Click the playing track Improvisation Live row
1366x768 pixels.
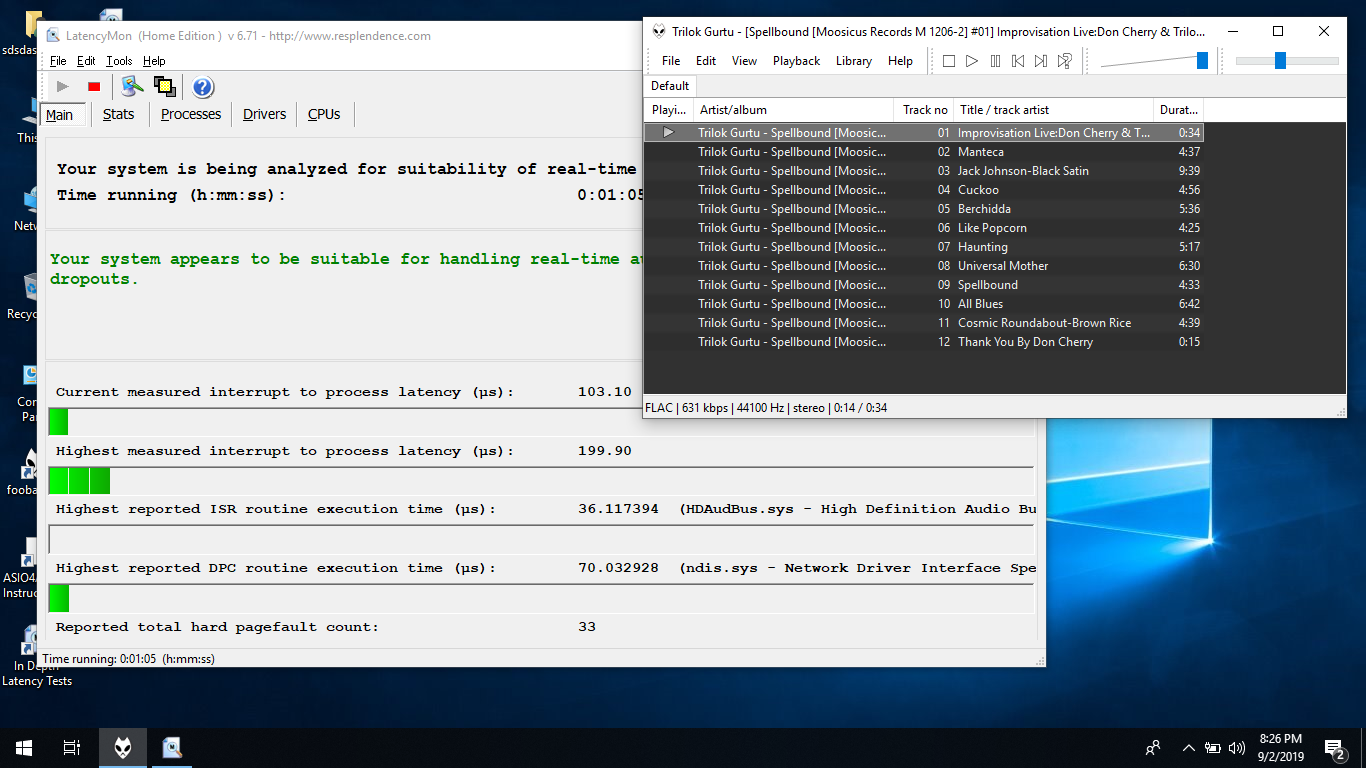[924, 133]
